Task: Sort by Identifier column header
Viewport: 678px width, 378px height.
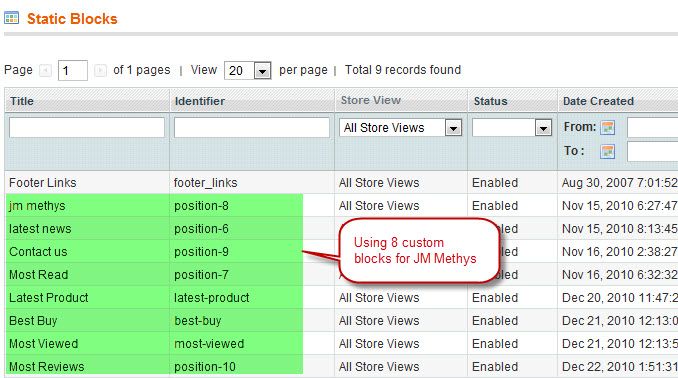Action: coord(200,101)
